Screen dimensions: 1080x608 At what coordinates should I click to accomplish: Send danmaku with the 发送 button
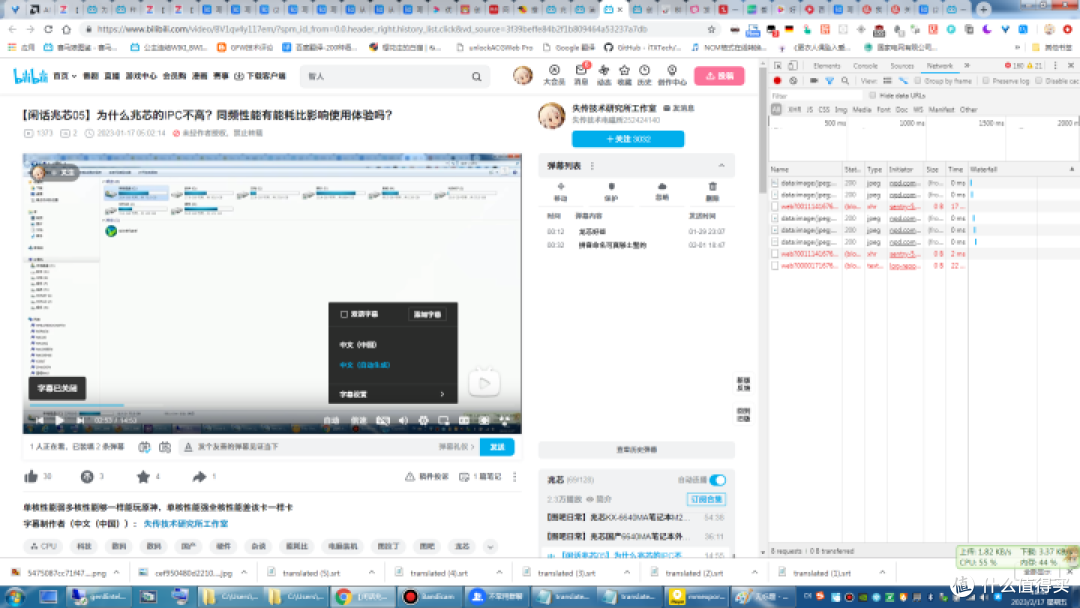(497, 447)
